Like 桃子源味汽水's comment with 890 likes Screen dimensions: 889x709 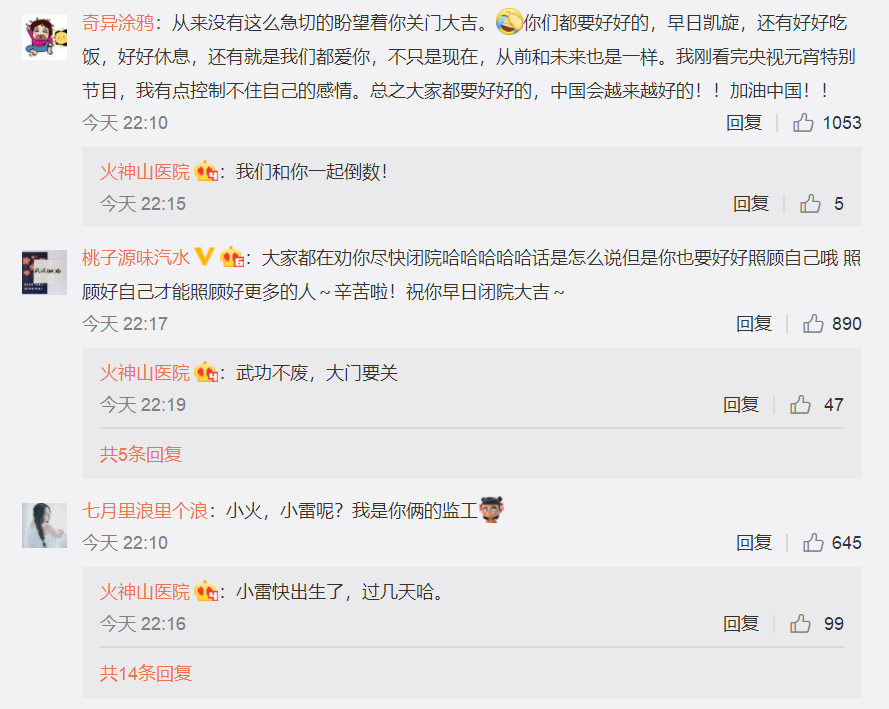click(813, 324)
